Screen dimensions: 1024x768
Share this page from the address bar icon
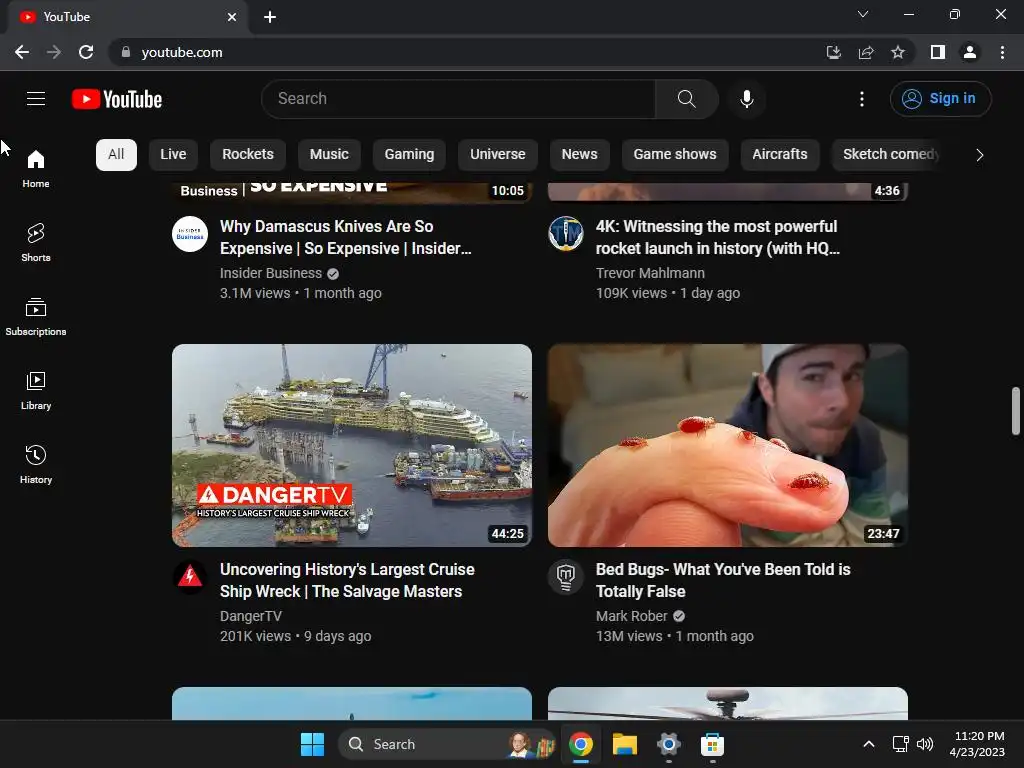point(866,52)
